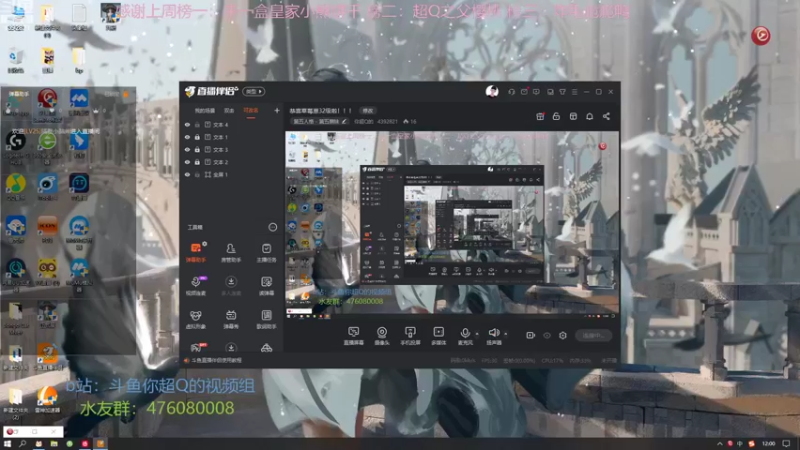This screenshot has height=450, width=800.
Task: Open the 多人连麦 tool with the download arrow icon
Action: 231,286
